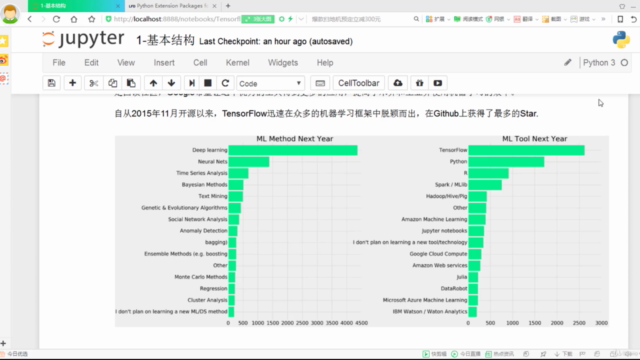Open 今日直播 in the status bar
Viewport: 640px width, 360px height.
pos(466,354)
